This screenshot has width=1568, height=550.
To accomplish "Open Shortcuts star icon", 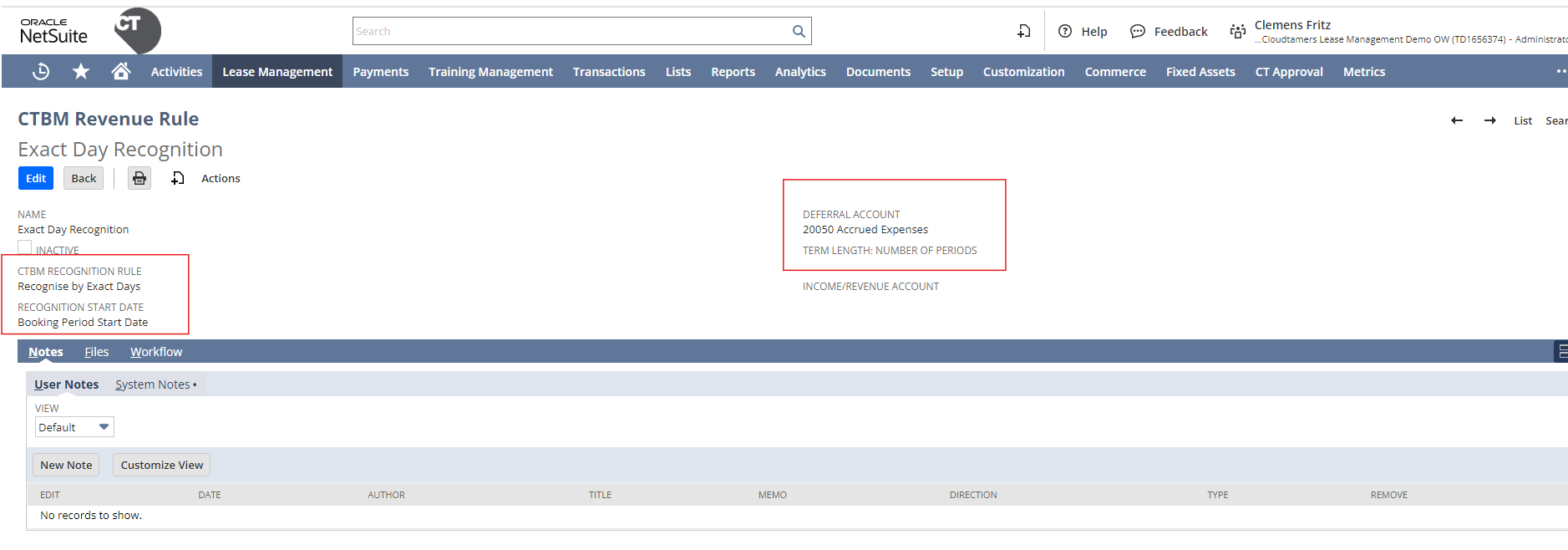I will click(x=81, y=72).
